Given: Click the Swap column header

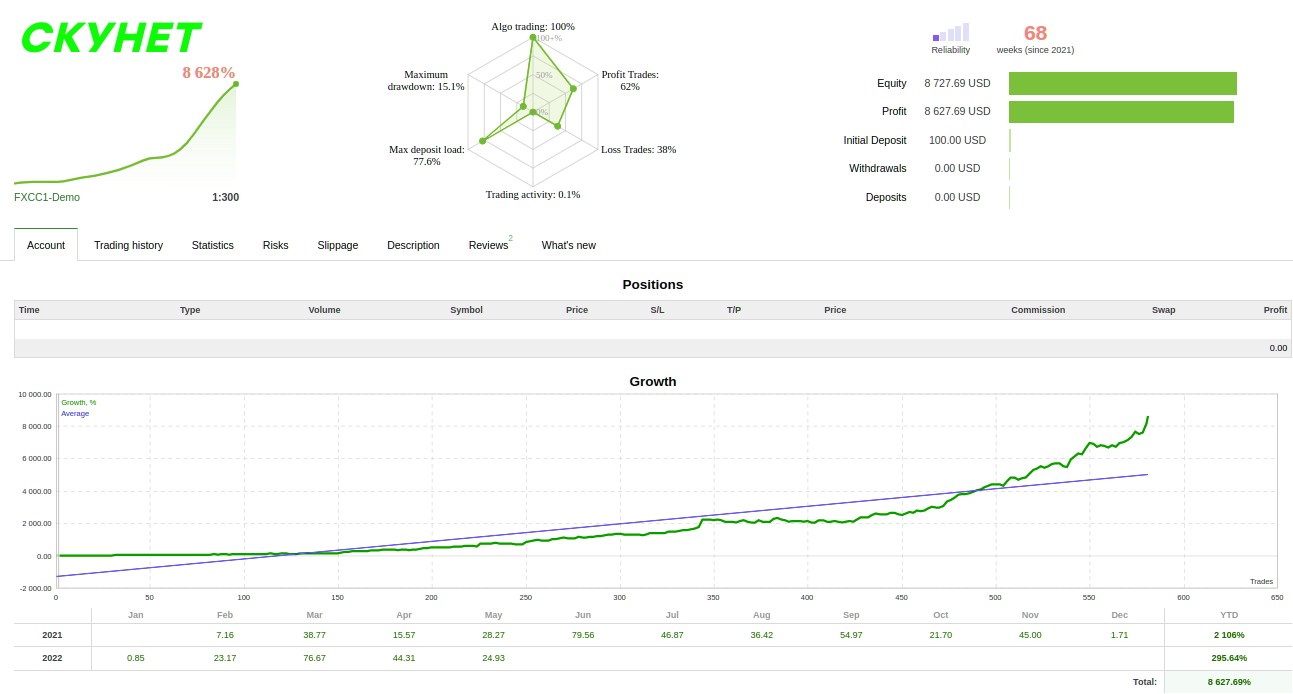Looking at the screenshot, I should click(1163, 310).
